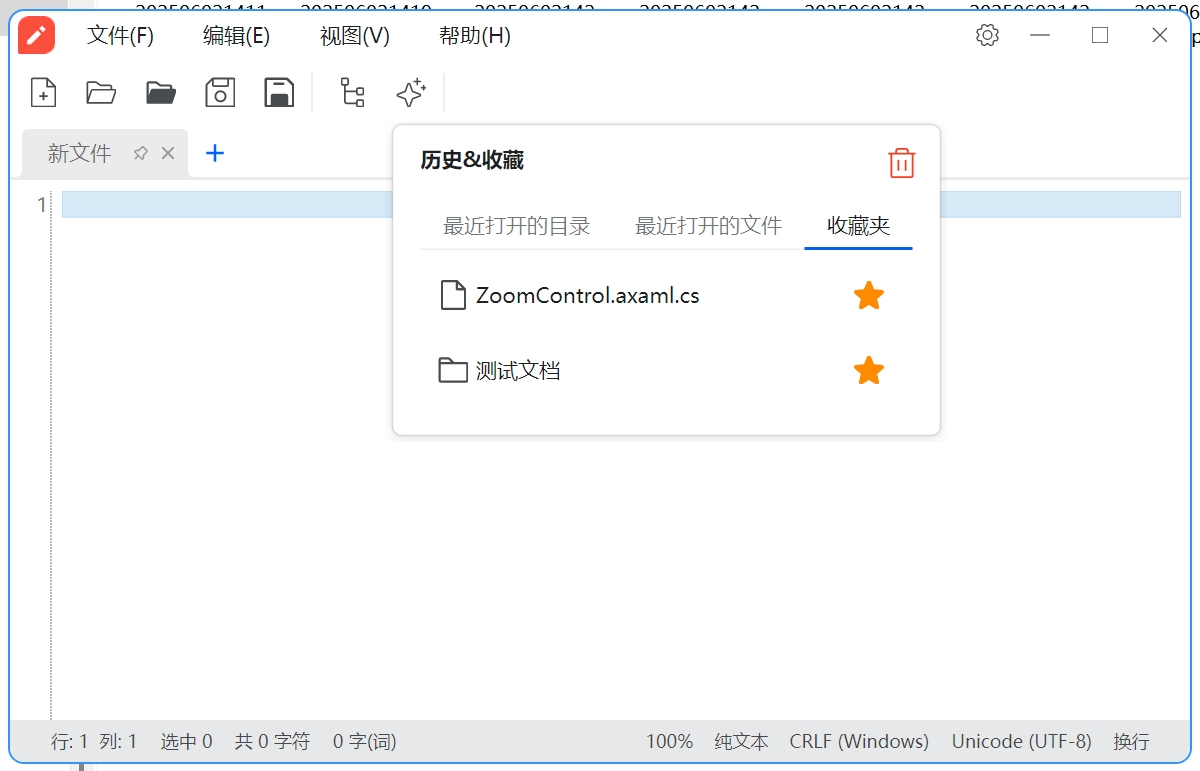Click 0 字(词) word count
This screenshot has height=771, width=1200.
pyautogui.click(x=365, y=742)
